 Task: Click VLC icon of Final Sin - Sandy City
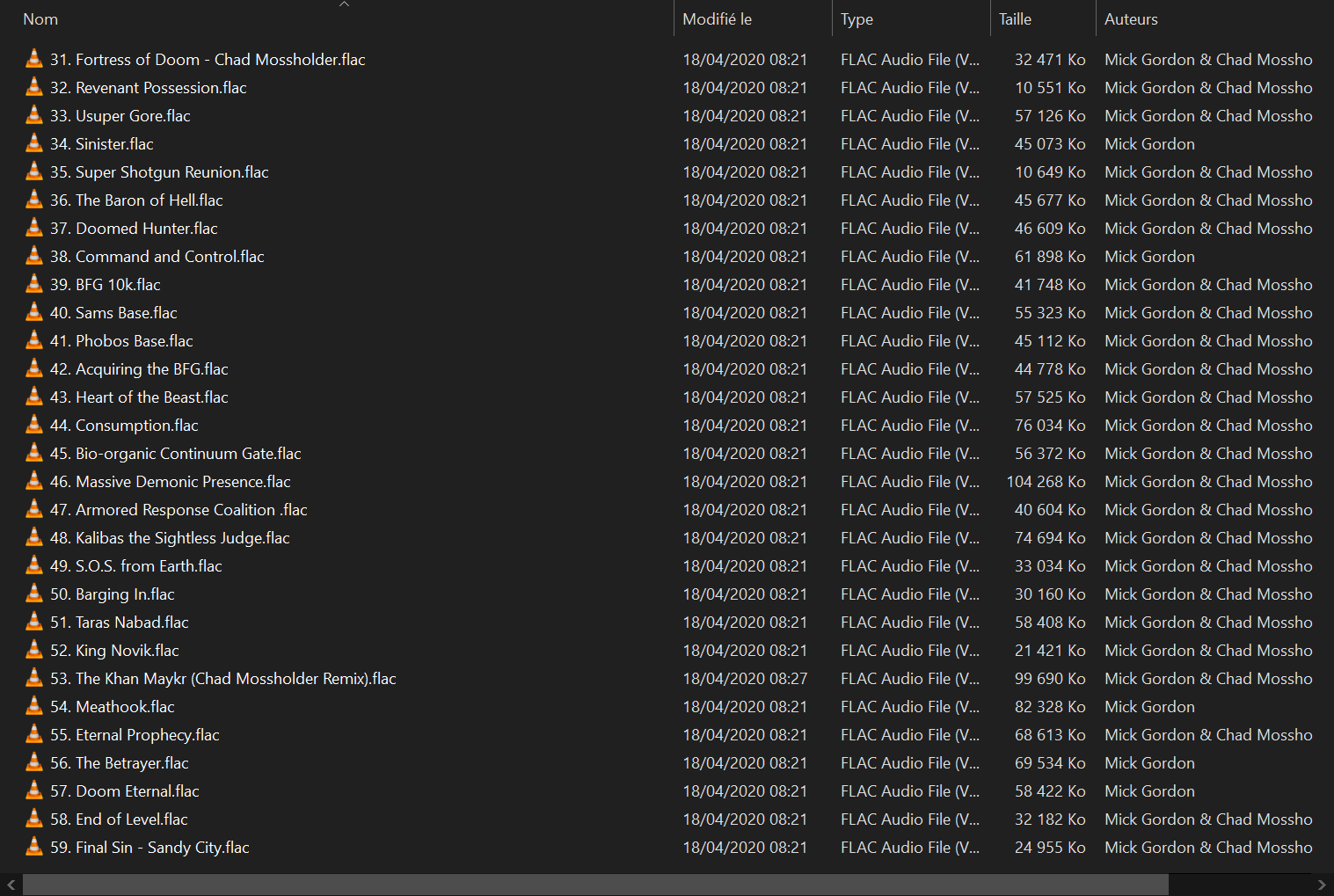34,848
